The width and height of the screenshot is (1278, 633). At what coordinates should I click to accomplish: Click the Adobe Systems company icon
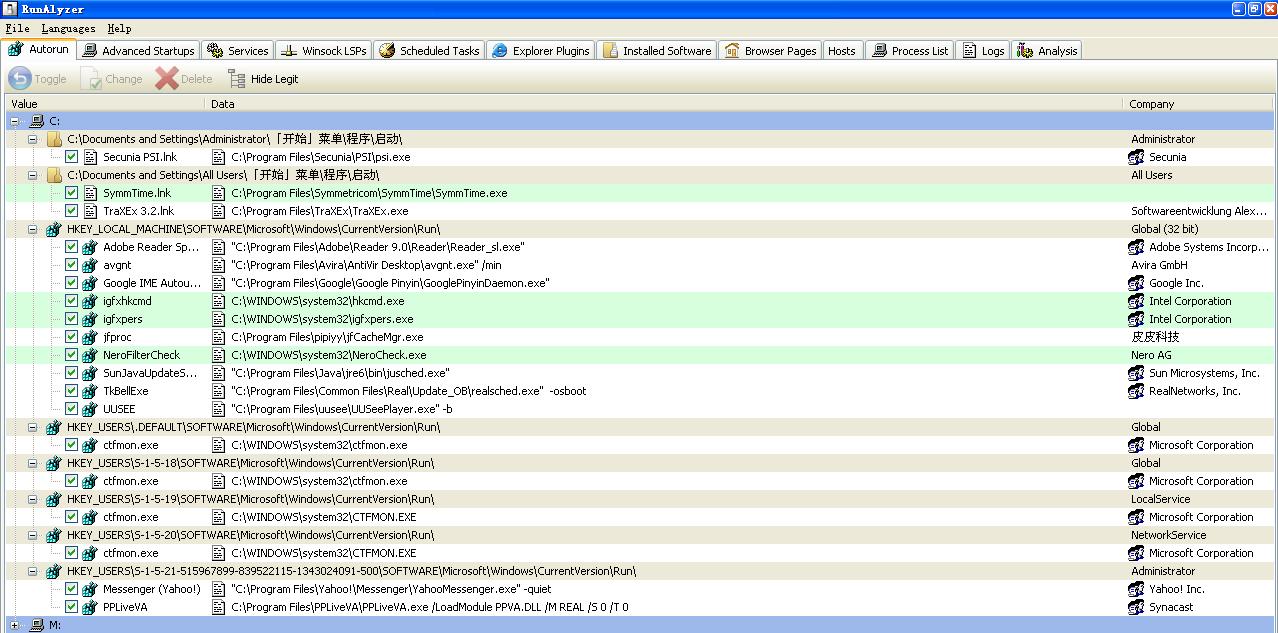click(x=1136, y=247)
